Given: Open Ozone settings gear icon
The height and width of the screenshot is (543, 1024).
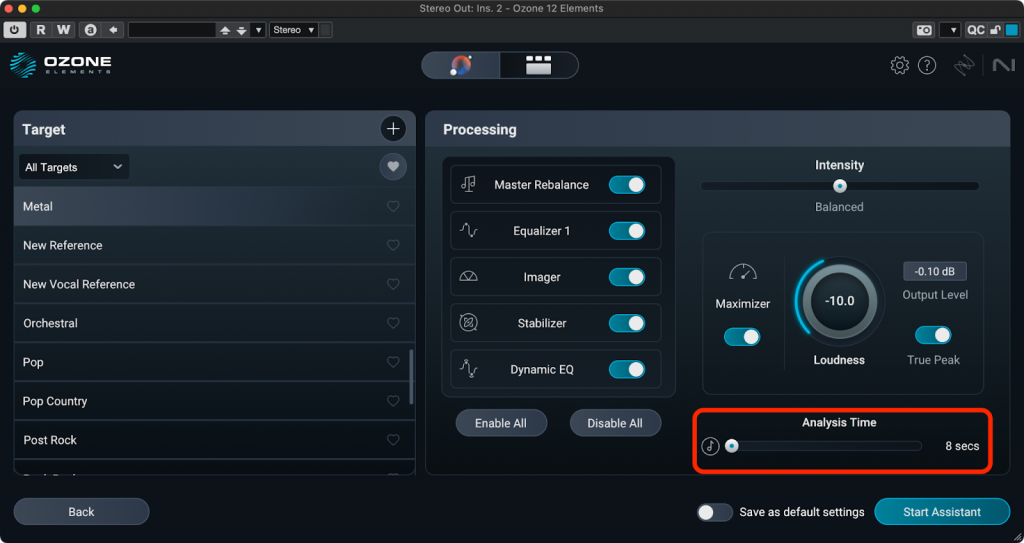Looking at the screenshot, I should coord(899,66).
